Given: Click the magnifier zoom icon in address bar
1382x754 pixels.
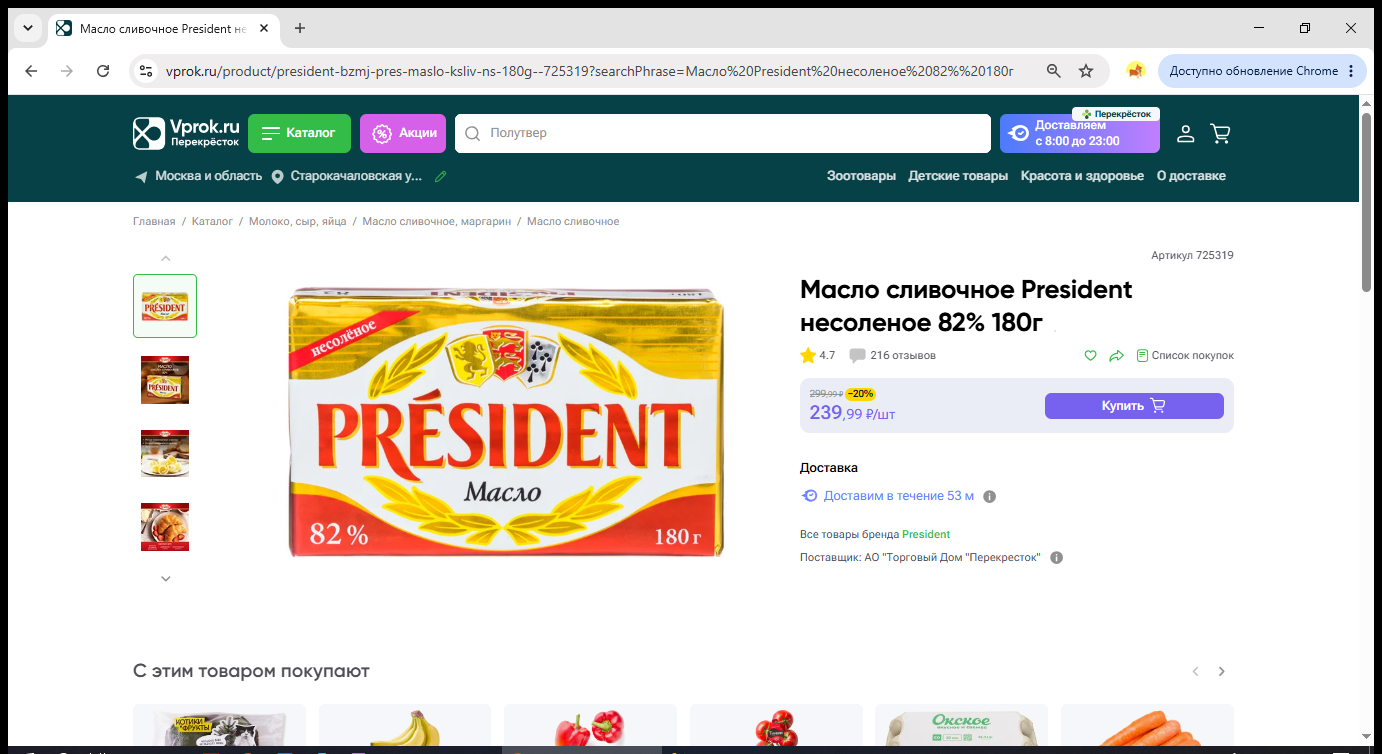Looking at the screenshot, I should [x=1054, y=71].
